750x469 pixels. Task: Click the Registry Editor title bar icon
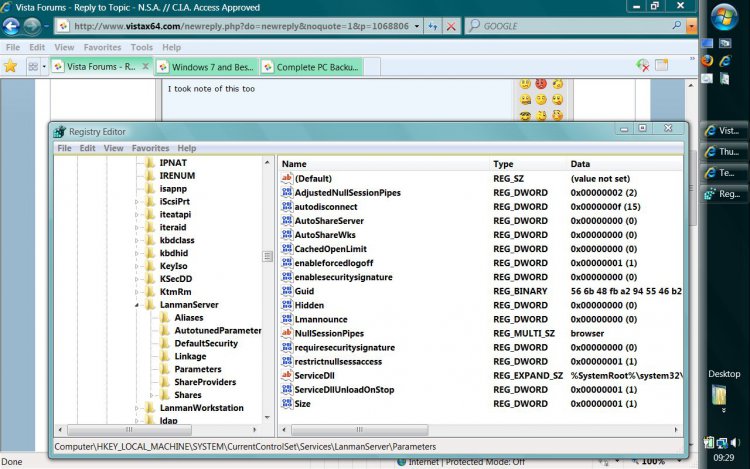pos(59,131)
